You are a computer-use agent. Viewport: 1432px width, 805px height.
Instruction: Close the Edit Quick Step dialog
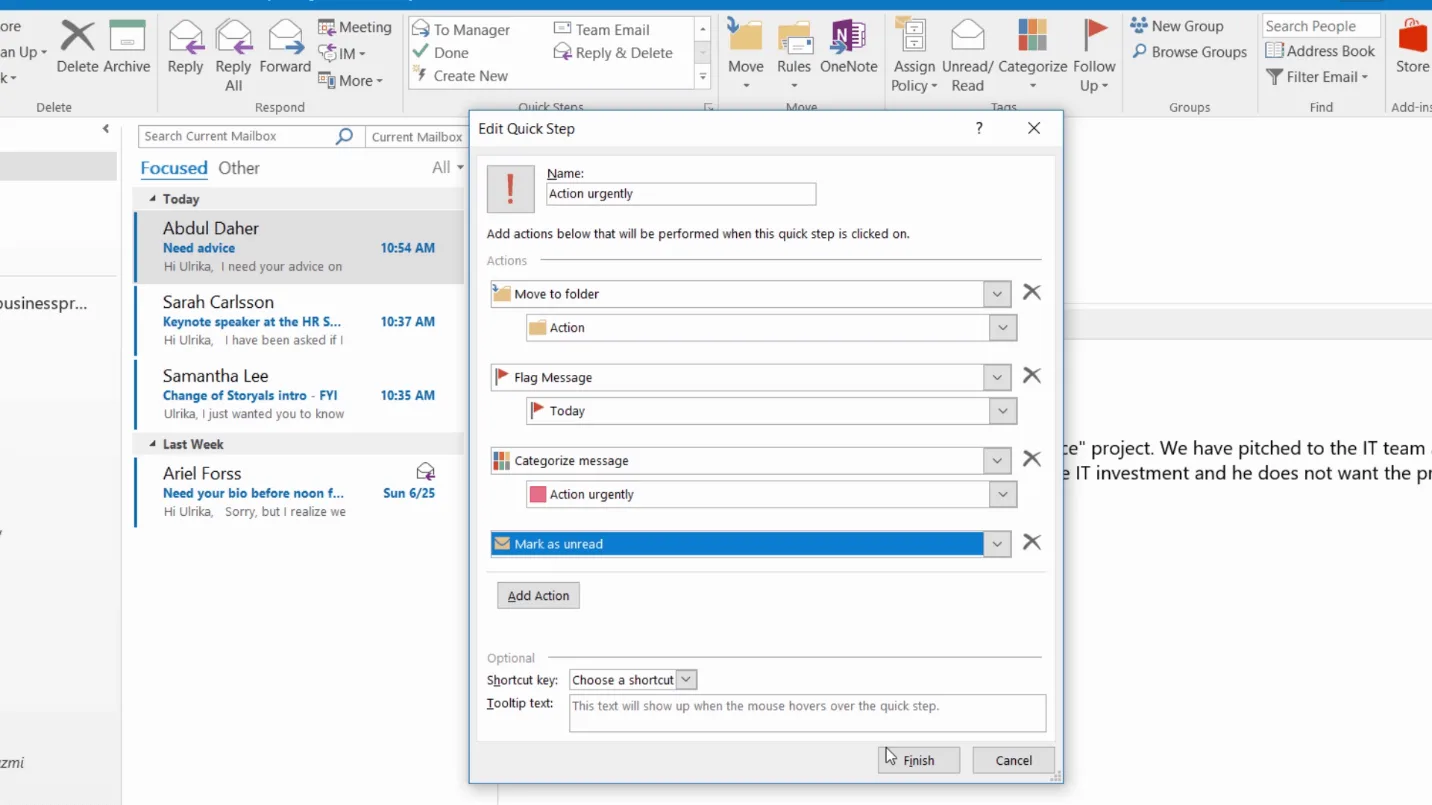point(1034,128)
